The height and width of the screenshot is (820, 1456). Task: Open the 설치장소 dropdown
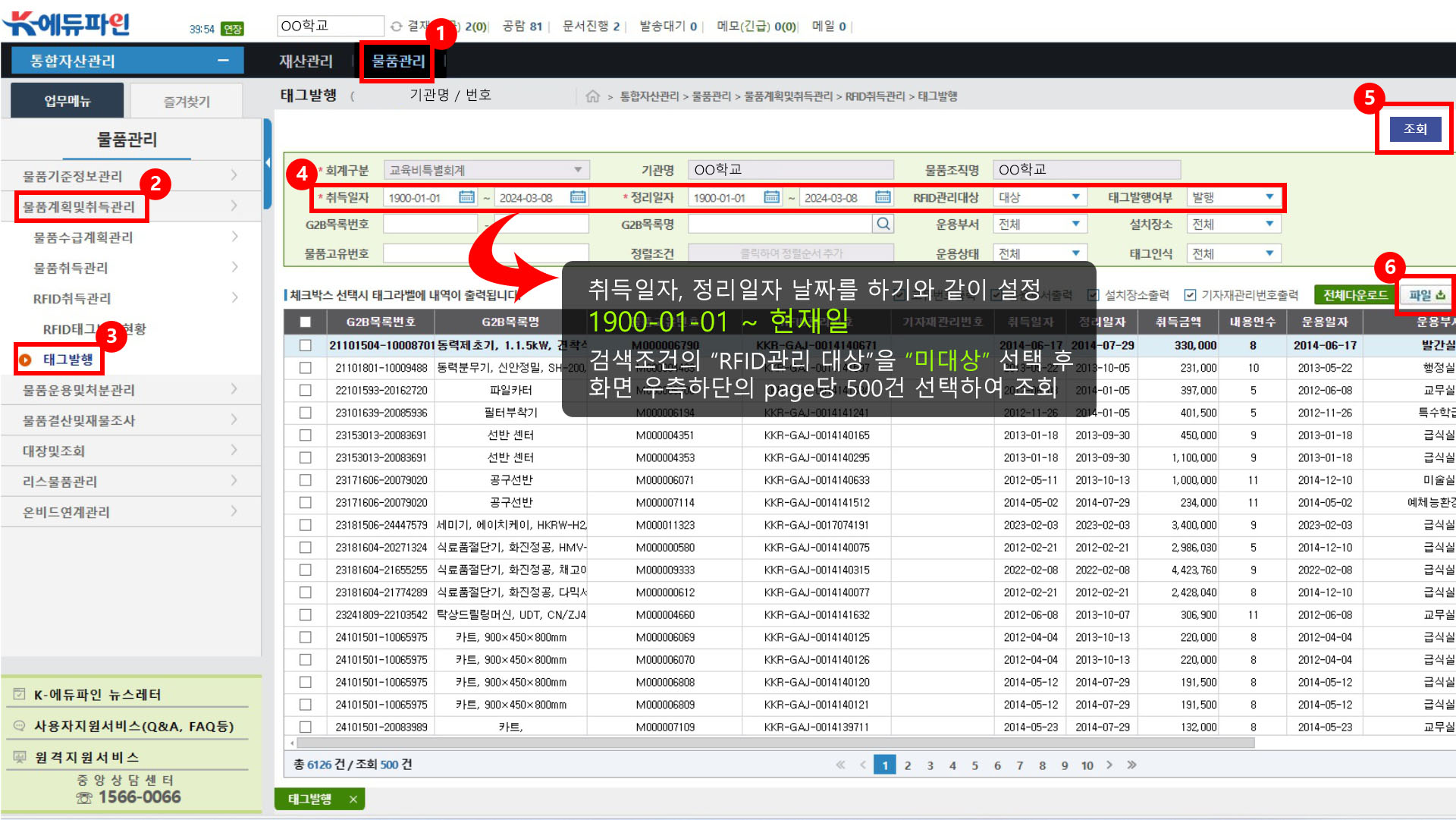point(1233,224)
